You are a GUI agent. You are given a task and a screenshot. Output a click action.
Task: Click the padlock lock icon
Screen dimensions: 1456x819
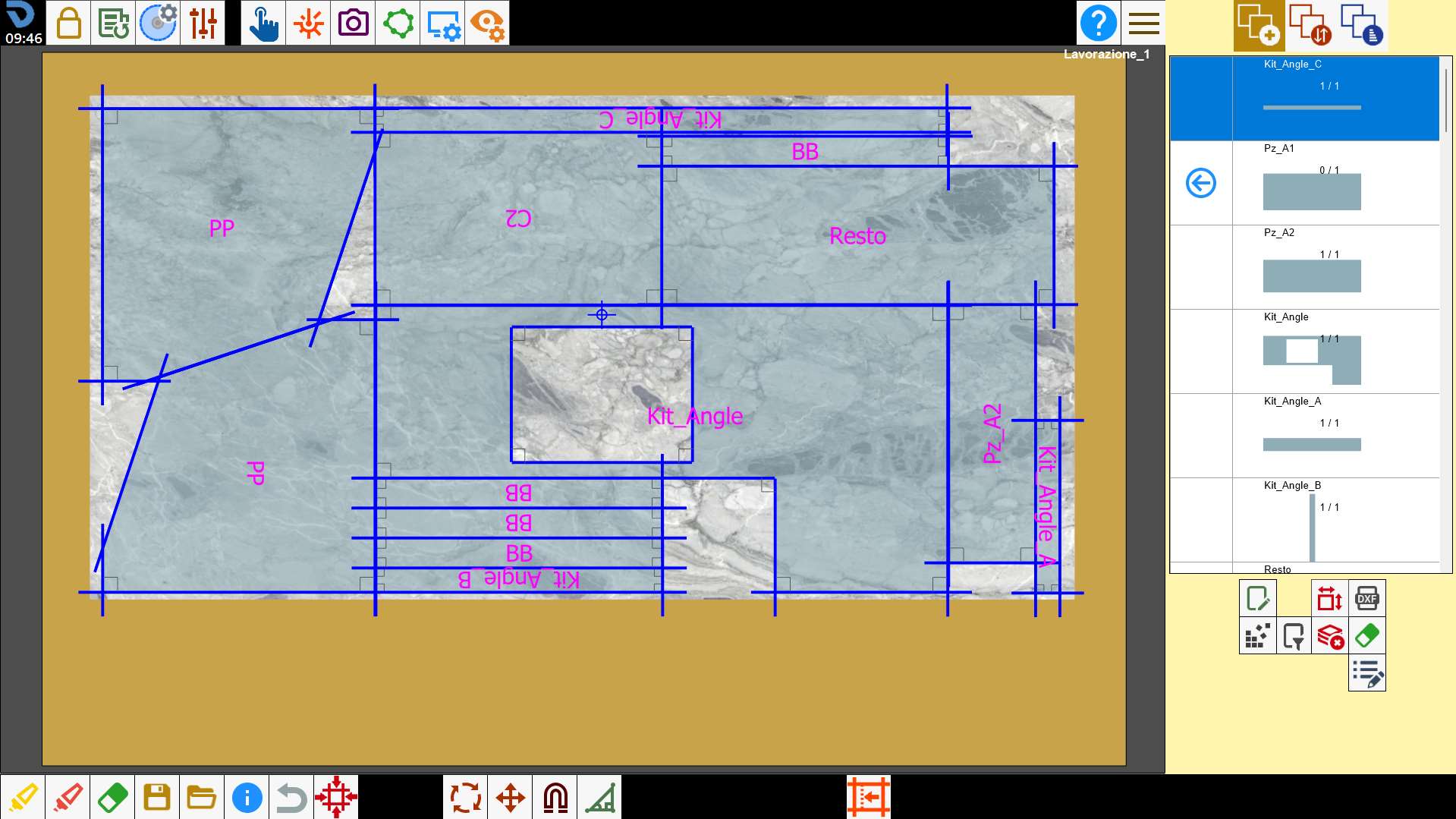point(68,23)
